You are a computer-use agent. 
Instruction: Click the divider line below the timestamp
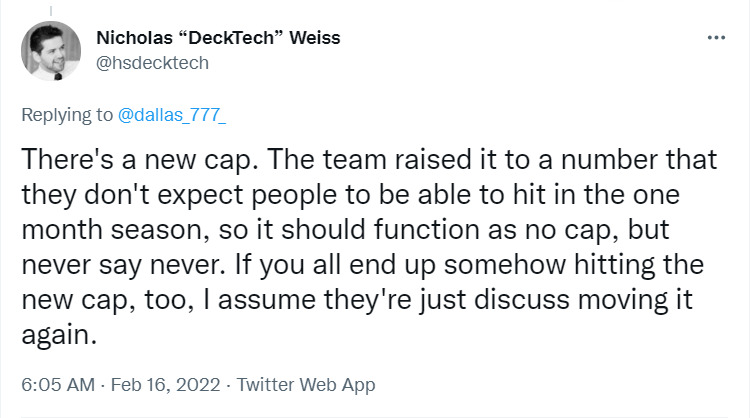click(375, 414)
